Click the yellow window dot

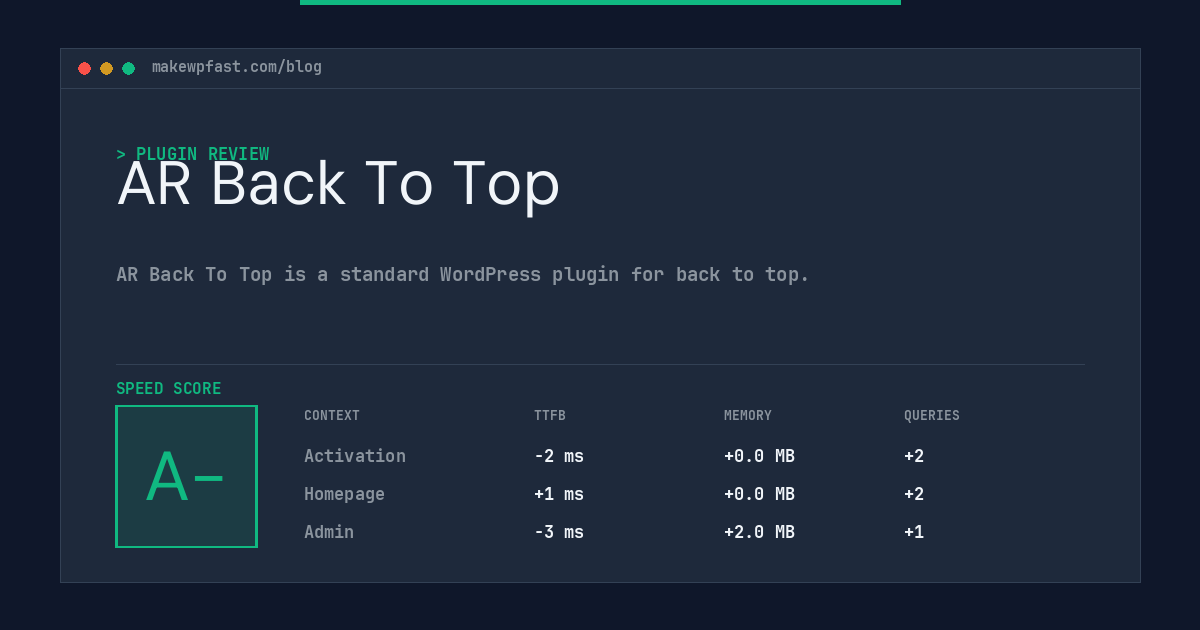tap(106, 68)
